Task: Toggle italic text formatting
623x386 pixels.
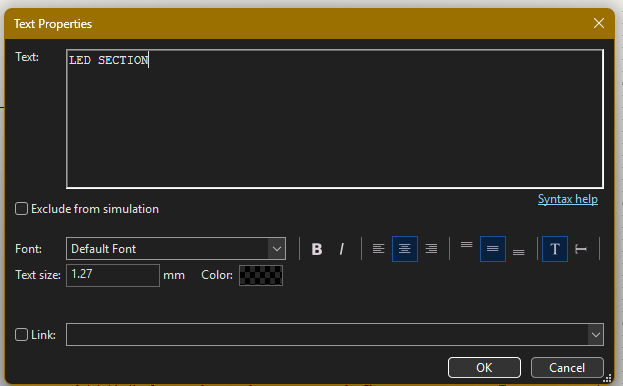Action: [x=341, y=249]
